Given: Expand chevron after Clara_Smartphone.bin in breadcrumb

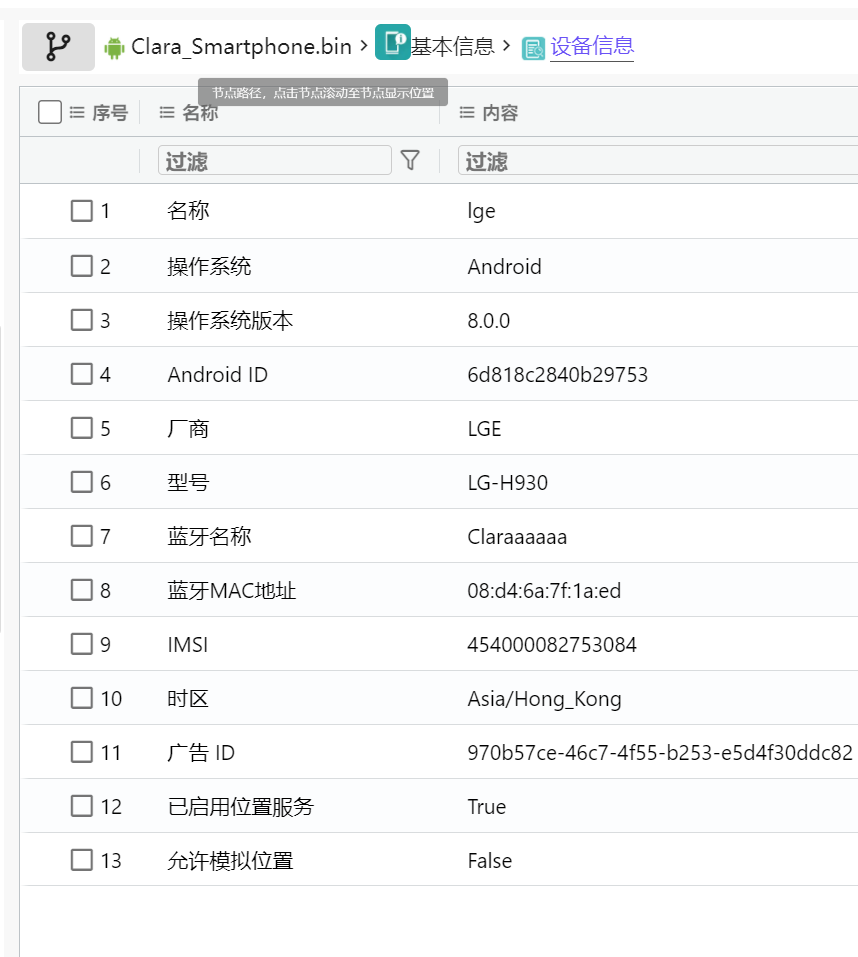Looking at the screenshot, I should (364, 46).
